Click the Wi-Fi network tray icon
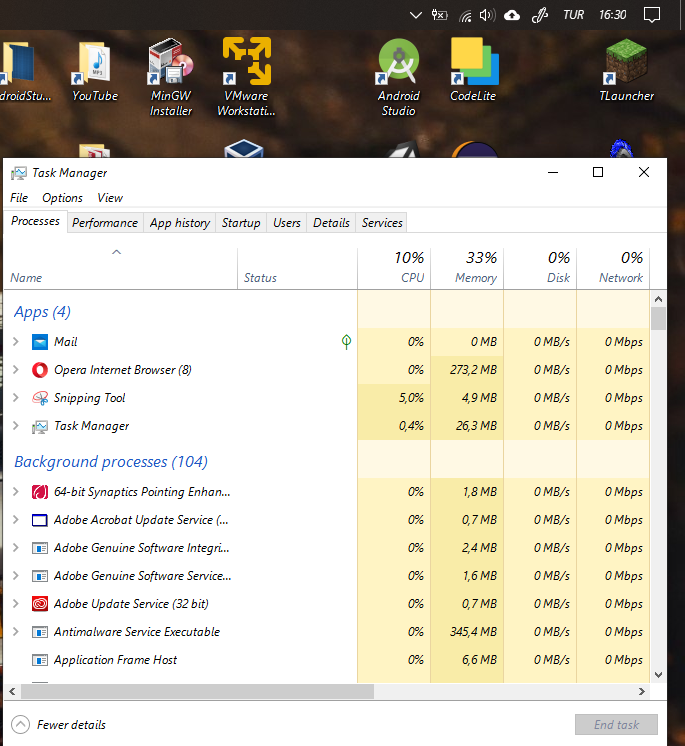This screenshot has width=685, height=746. tap(465, 16)
